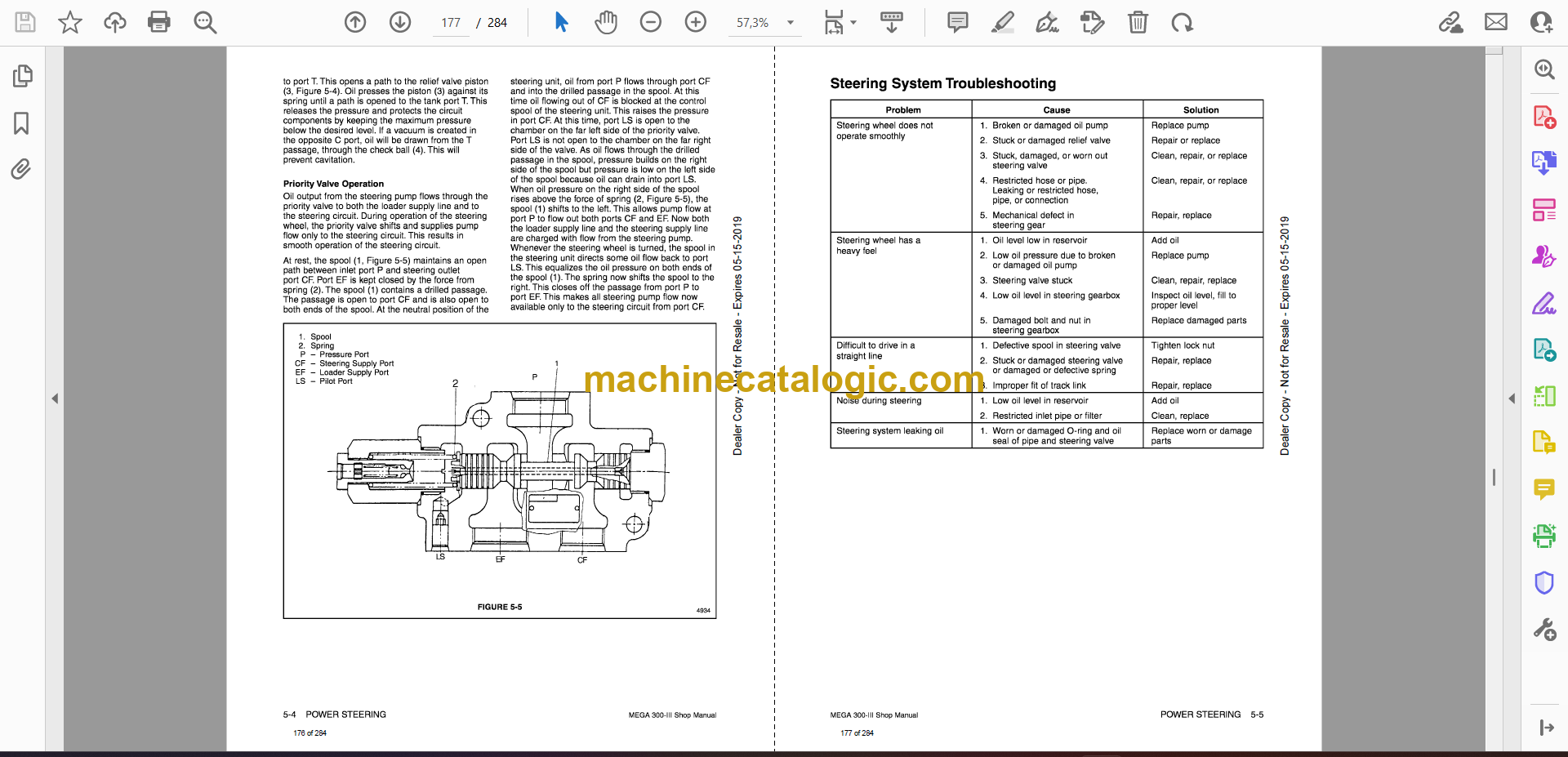Save the document with the floppy disk icon

[x=25, y=22]
